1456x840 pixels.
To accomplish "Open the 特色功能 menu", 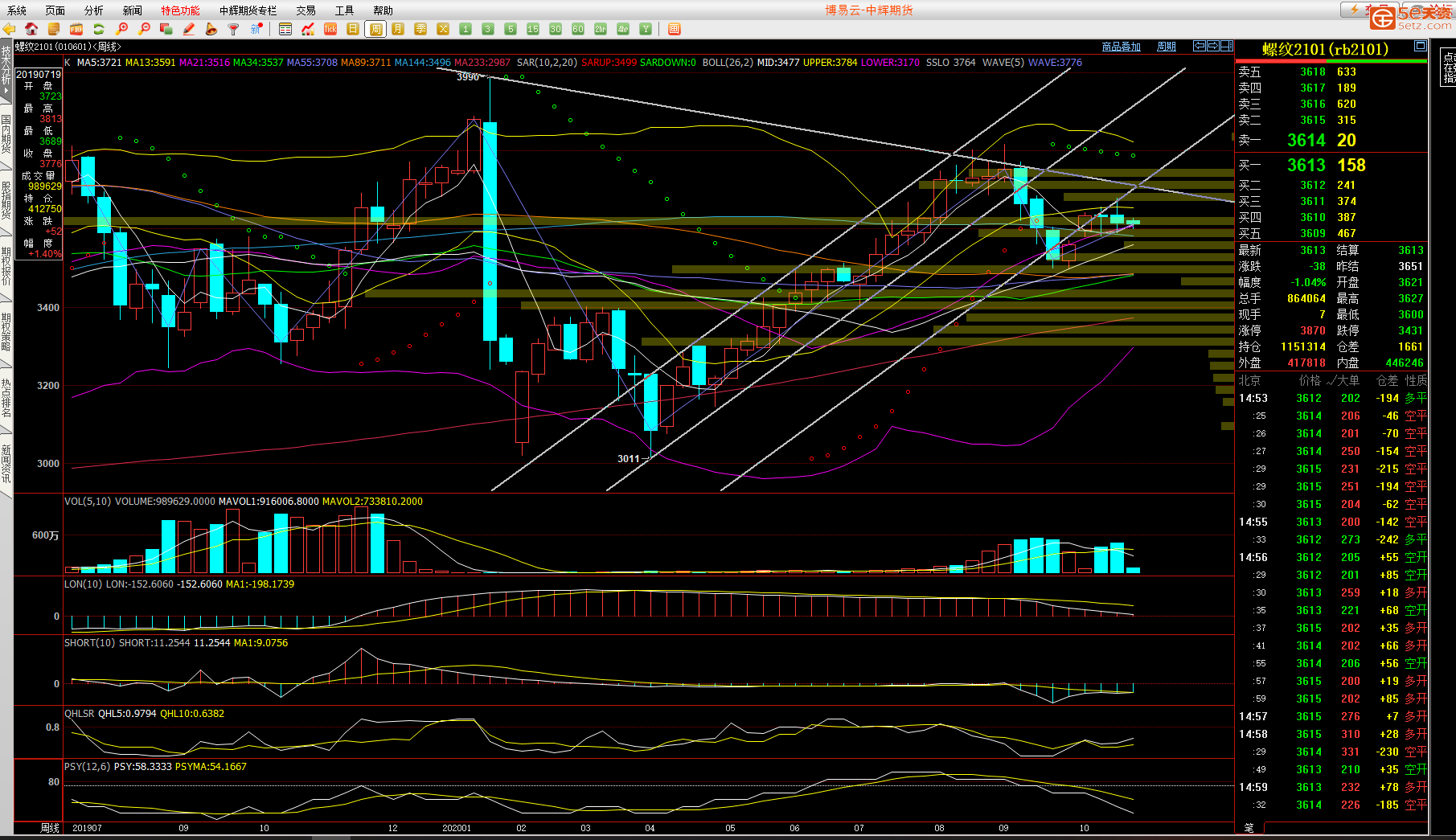I will coord(180,10).
